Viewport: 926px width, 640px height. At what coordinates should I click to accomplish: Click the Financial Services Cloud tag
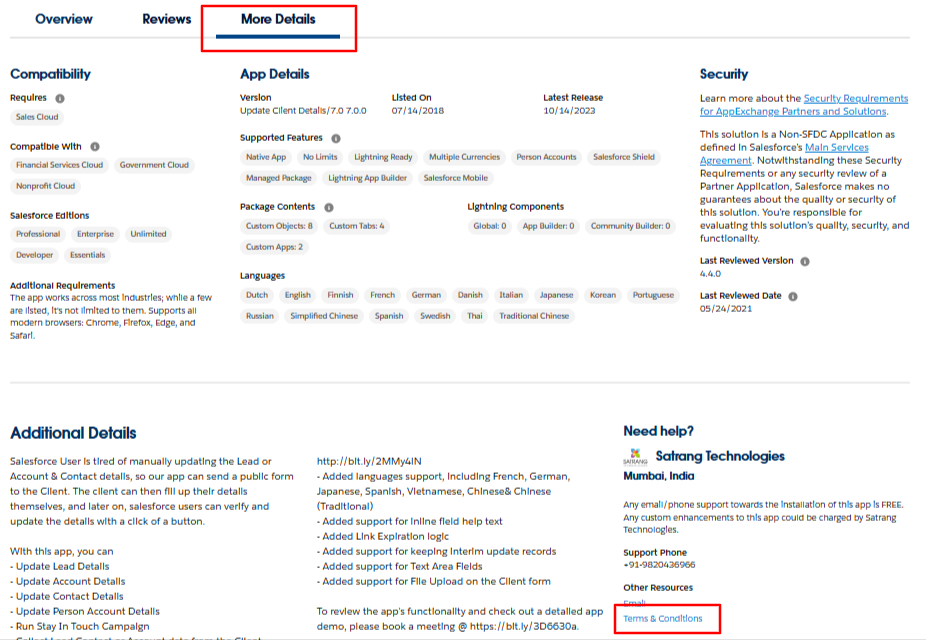(60, 165)
